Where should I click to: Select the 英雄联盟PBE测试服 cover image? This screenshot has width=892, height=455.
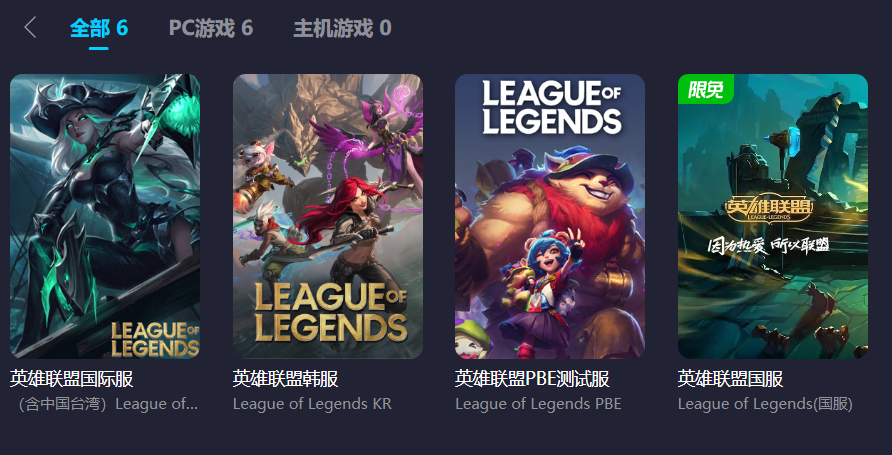(x=550, y=216)
